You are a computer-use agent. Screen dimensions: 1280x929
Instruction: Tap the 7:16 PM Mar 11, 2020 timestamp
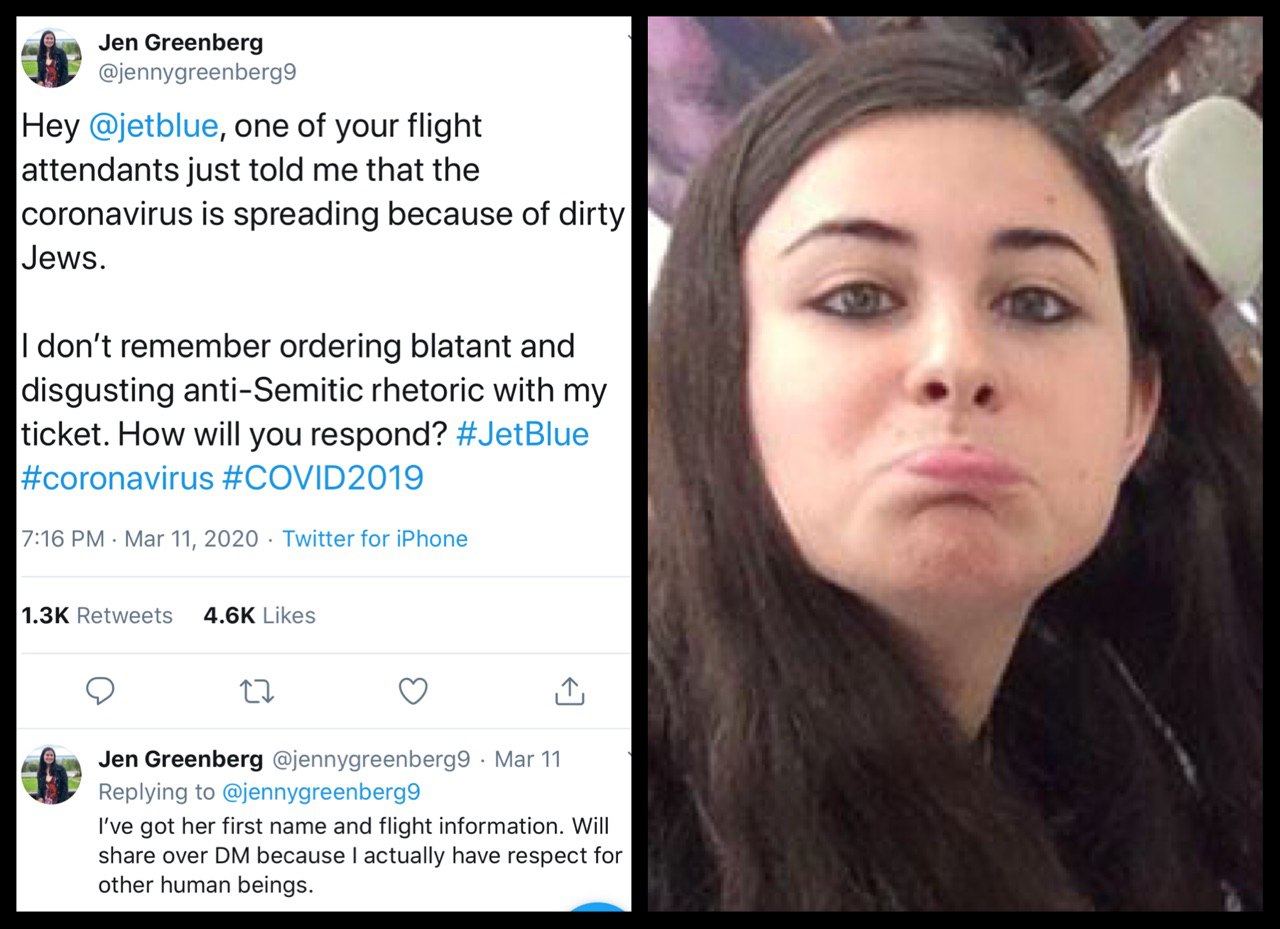click(x=139, y=538)
